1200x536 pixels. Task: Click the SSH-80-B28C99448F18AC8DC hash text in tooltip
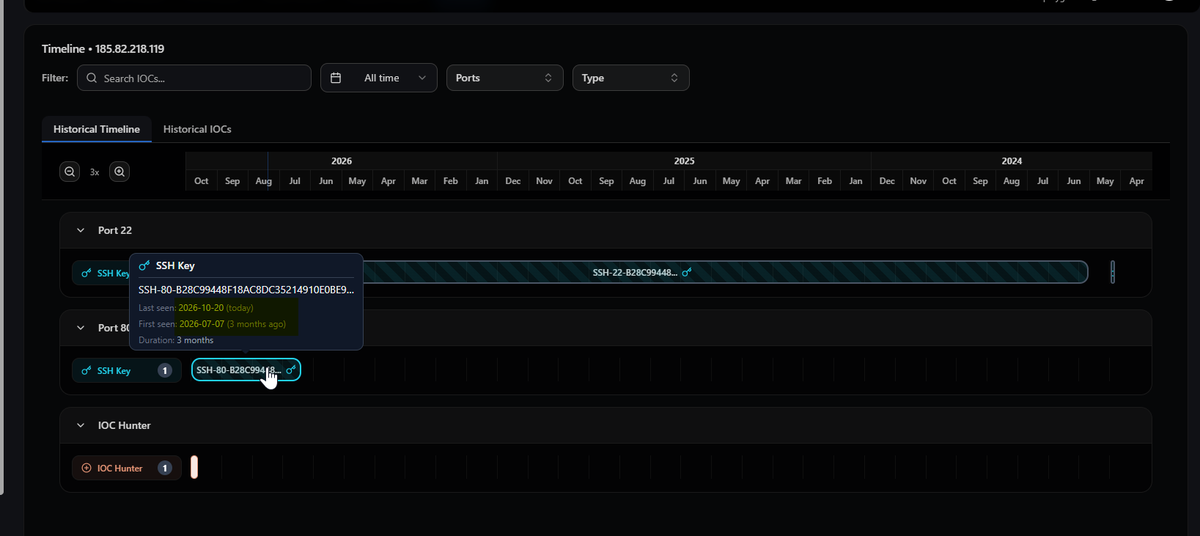246,290
